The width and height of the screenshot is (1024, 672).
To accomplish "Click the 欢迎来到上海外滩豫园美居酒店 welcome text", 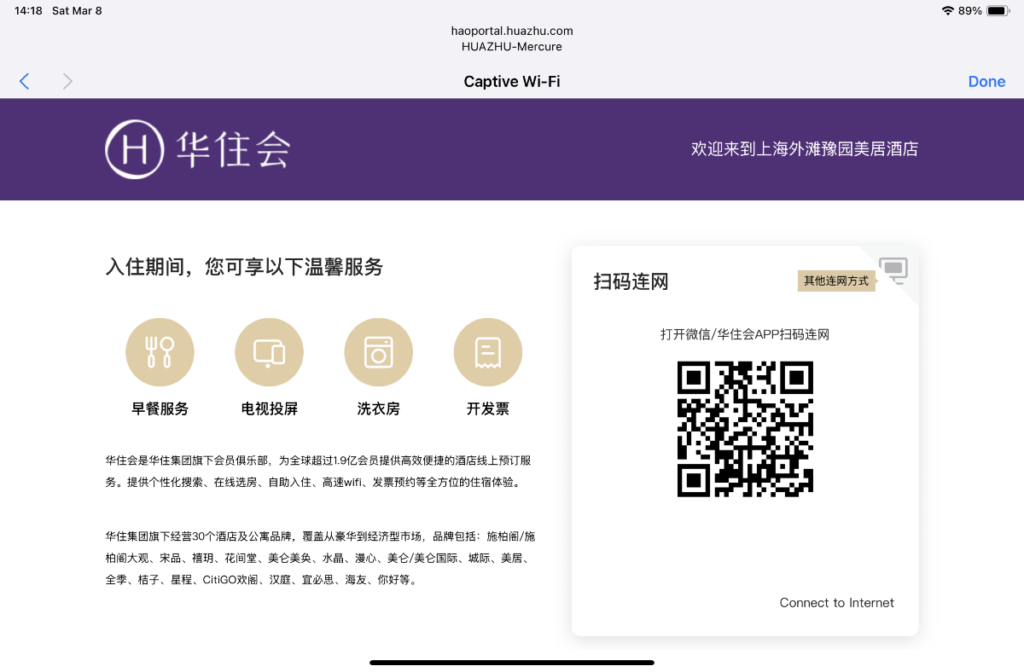I will click(805, 149).
